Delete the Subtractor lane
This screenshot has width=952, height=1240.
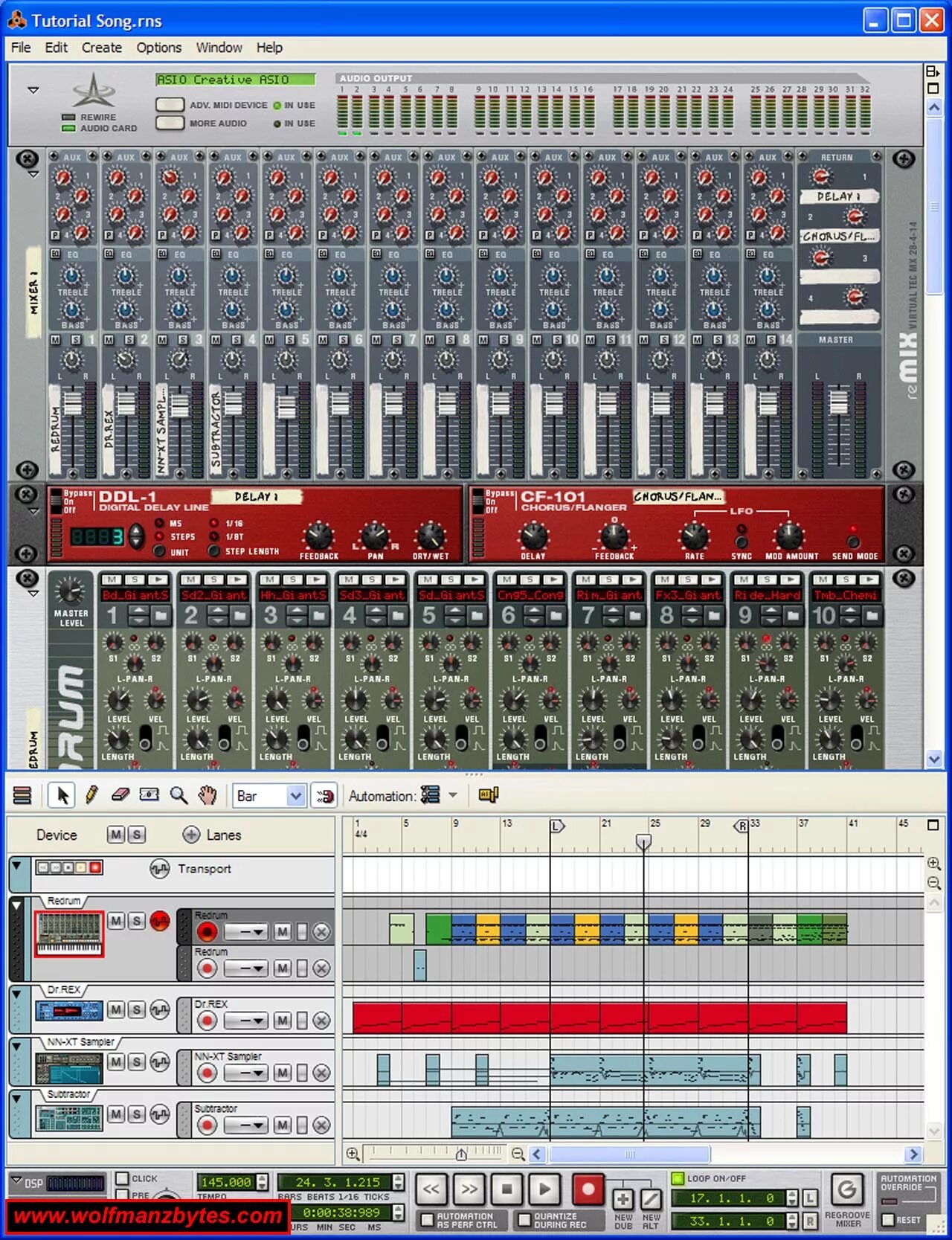pos(321,1125)
